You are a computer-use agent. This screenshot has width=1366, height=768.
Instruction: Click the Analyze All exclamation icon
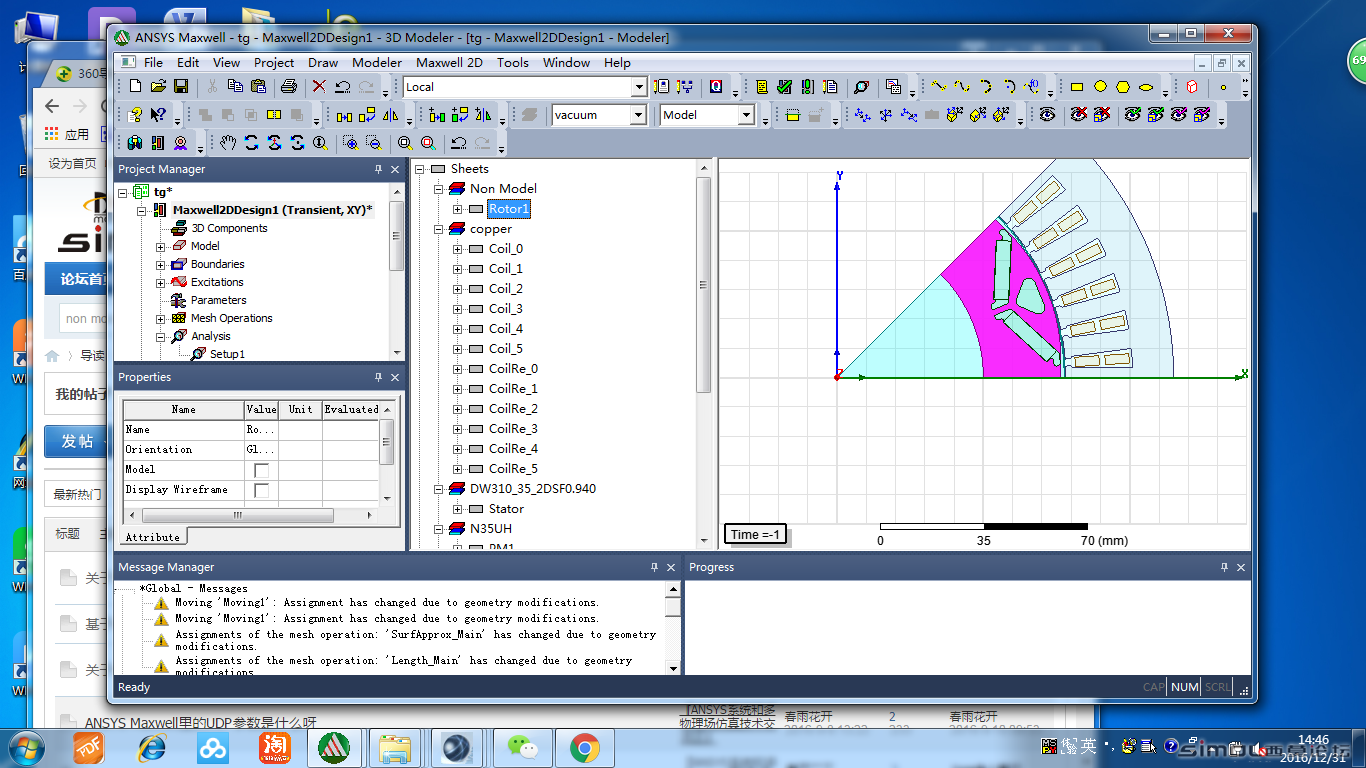click(807, 87)
